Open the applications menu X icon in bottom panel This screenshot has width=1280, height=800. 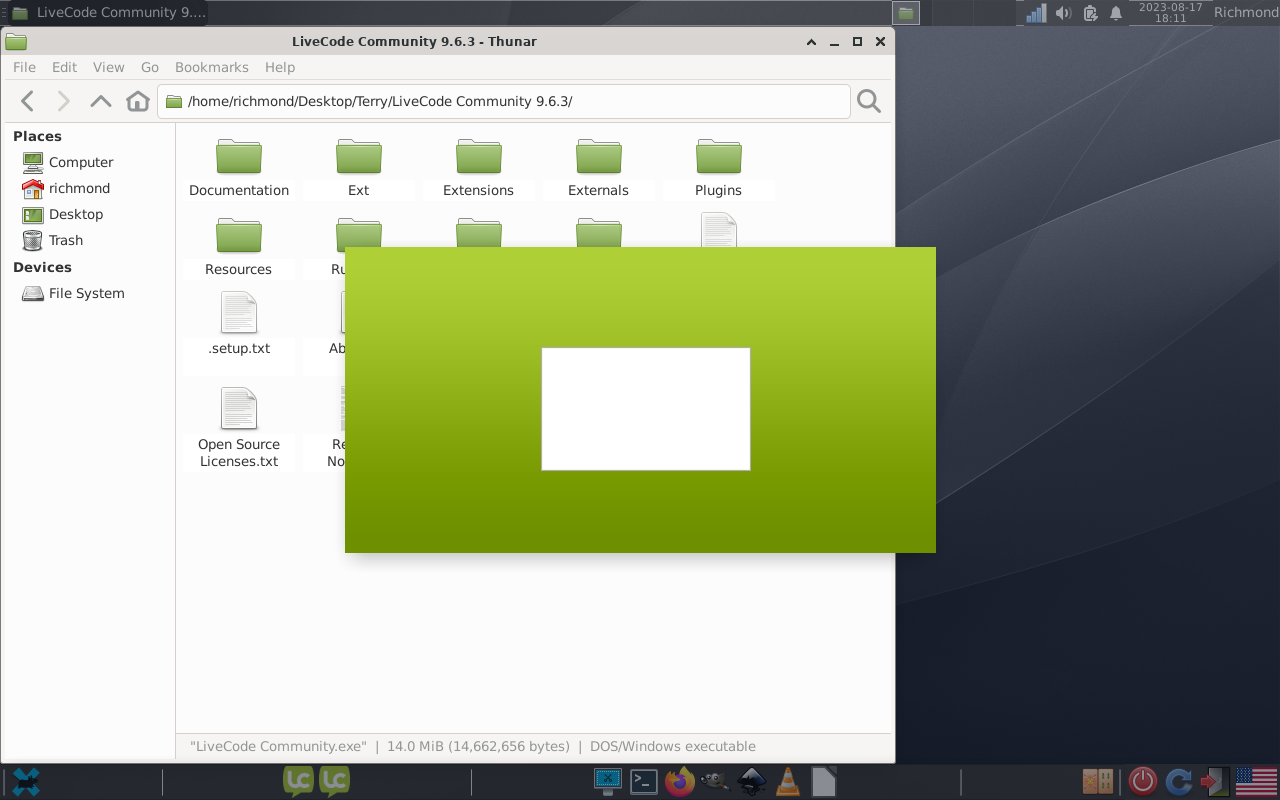tap(26, 782)
